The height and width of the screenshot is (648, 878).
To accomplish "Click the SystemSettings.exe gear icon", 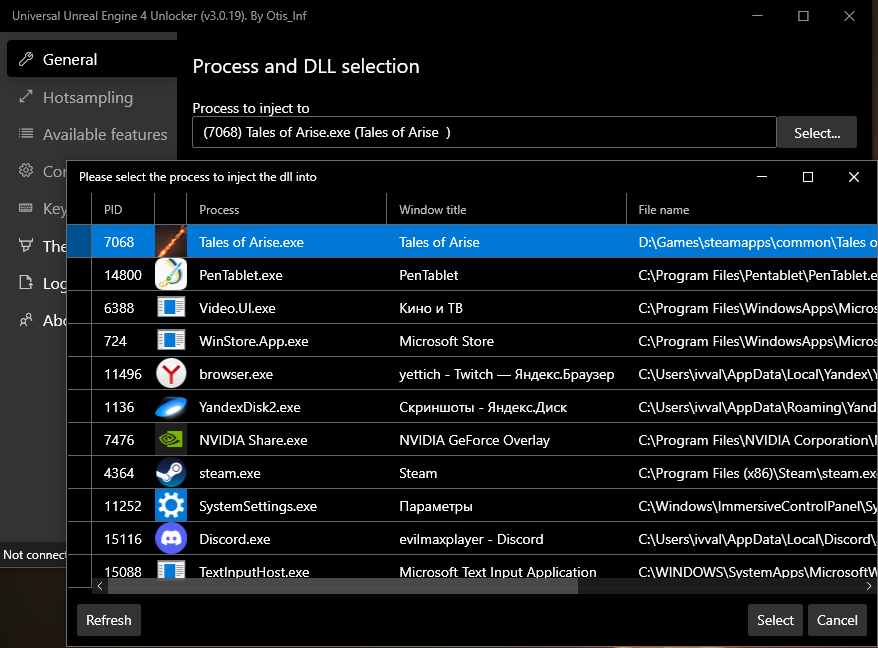I will coord(171,506).
